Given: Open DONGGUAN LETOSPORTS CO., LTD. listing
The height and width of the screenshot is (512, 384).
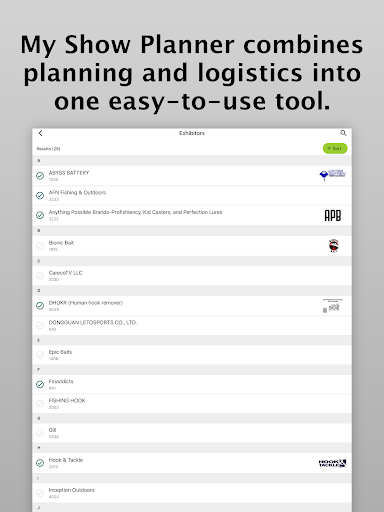Looking at the screenshot, I should point(192,325).
